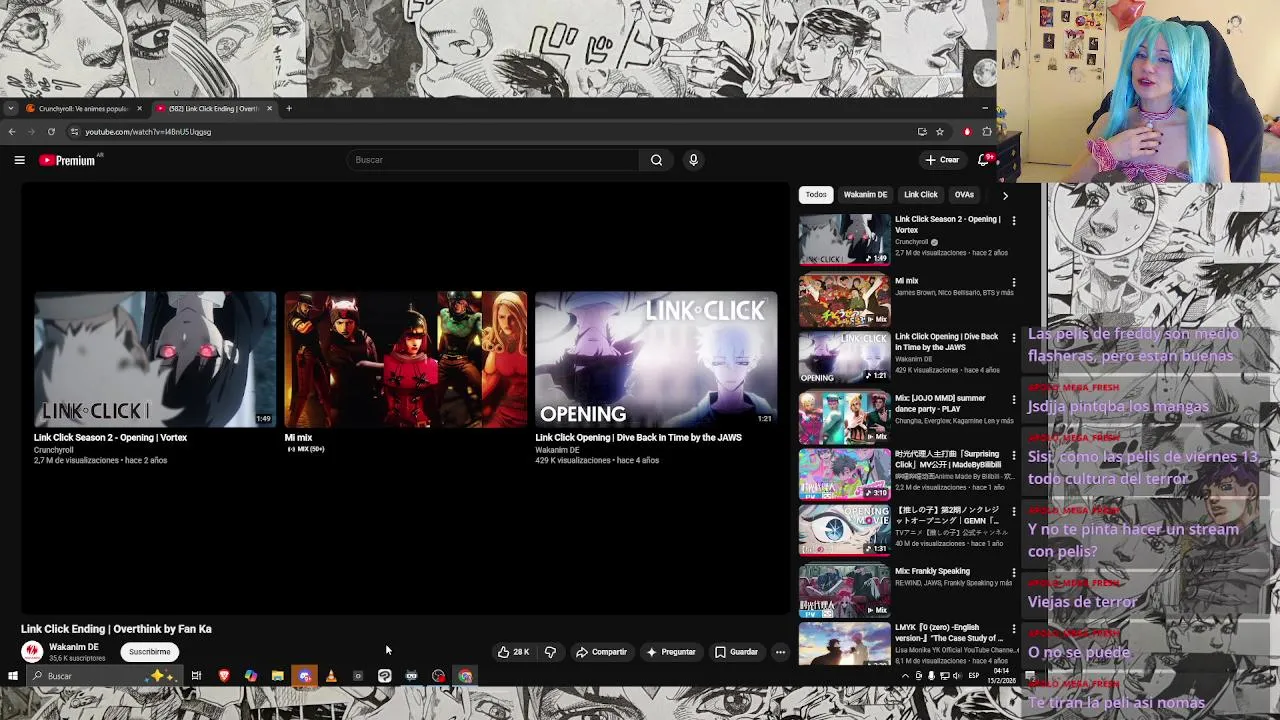Launch Brave browser from the taskbar
The image size is (1280, 720).
pos(224,676)
